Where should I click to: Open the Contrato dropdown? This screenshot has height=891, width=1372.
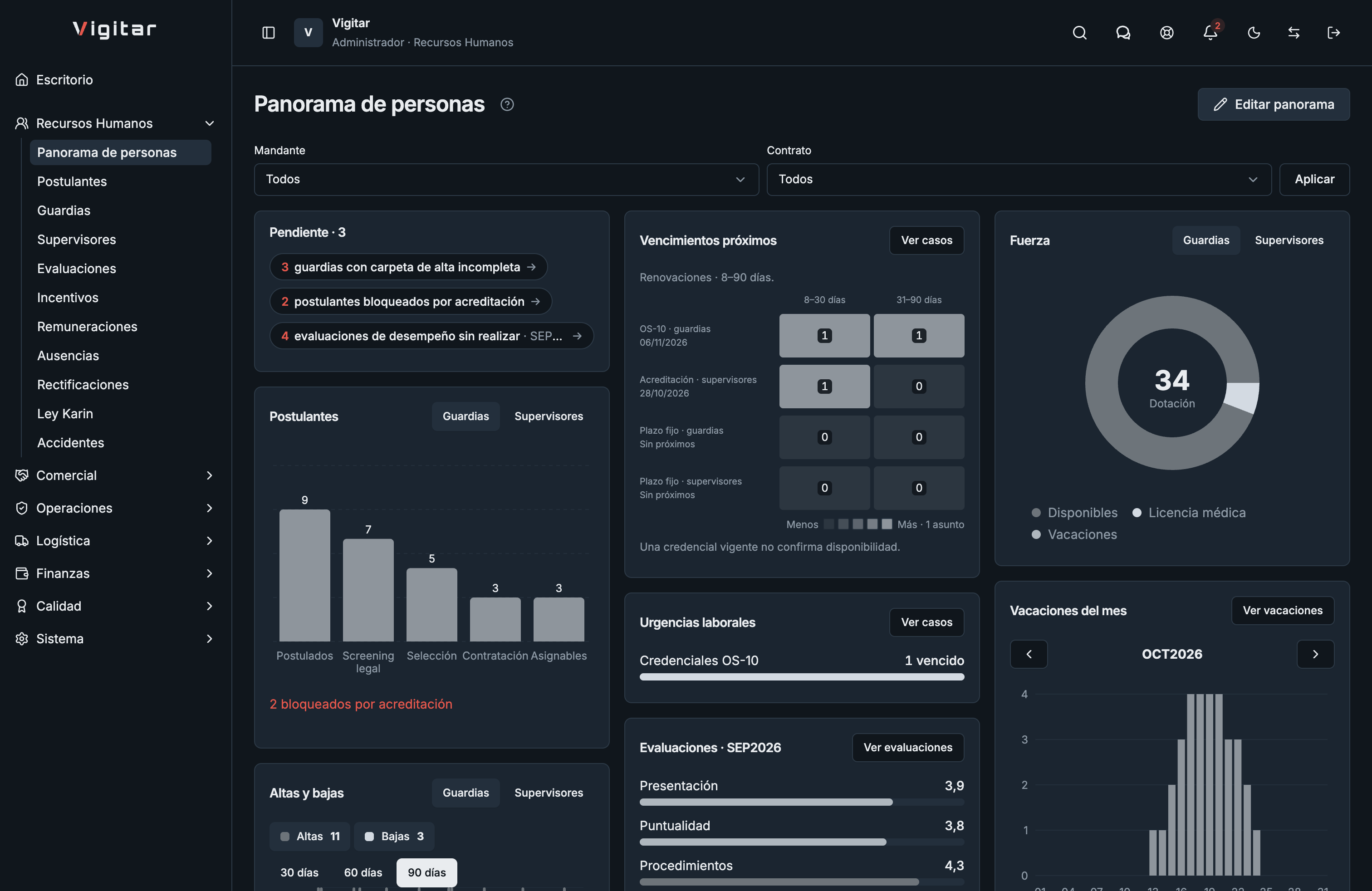point(1019,179)
